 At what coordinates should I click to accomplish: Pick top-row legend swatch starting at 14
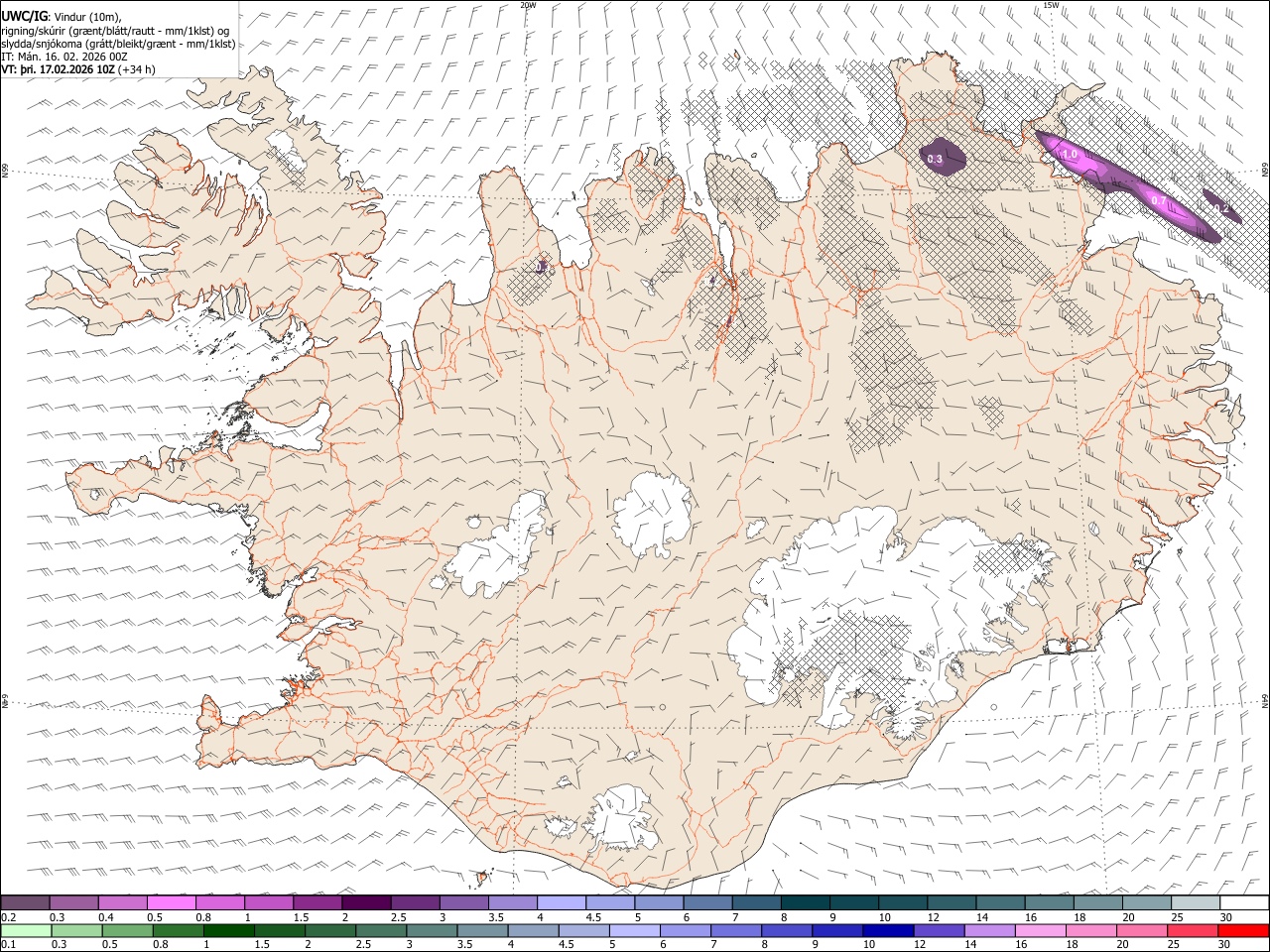(999, 902)
